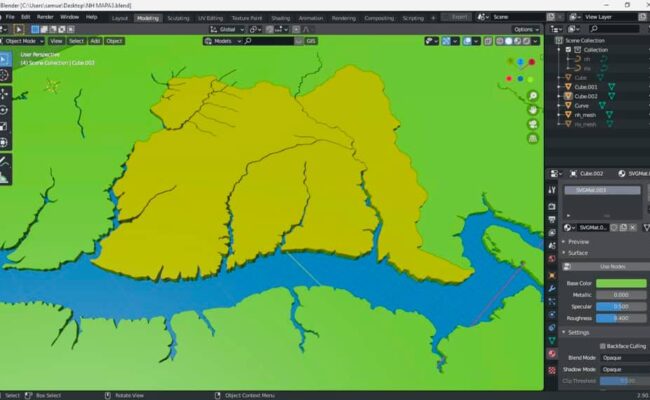This screenshot has height=400, width=650.
Task: Open the Render menu
Action: [x=44, y=17]
